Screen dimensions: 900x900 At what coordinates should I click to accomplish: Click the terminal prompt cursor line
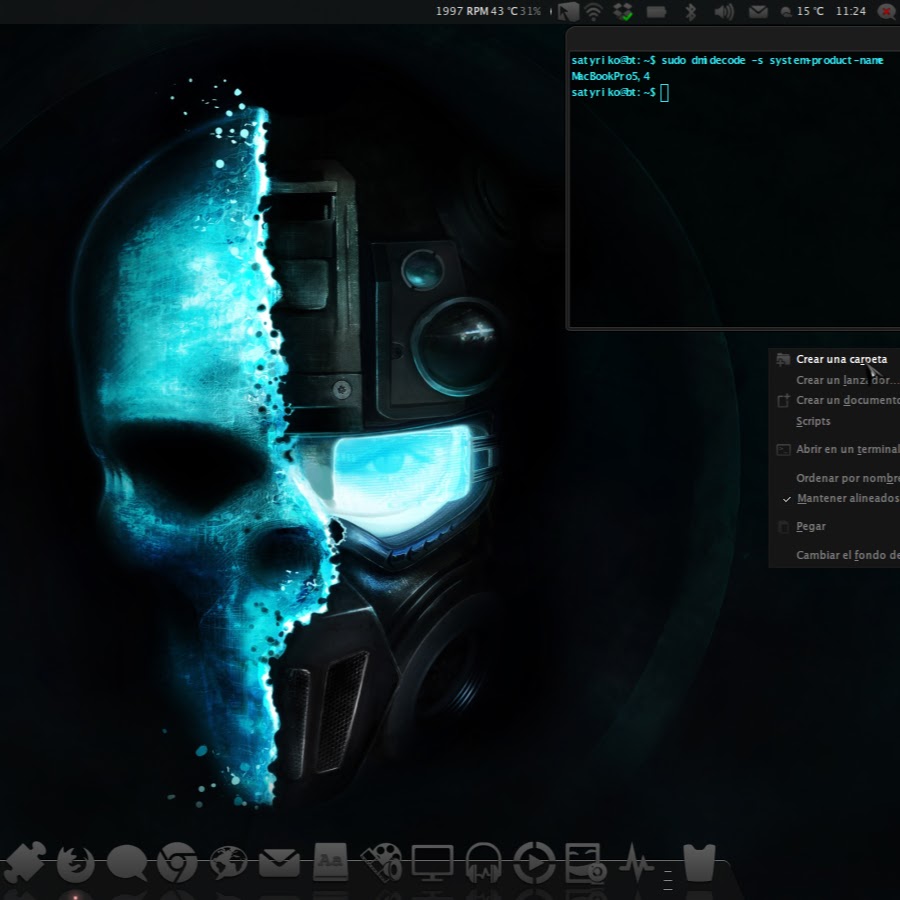click(620, 92)
